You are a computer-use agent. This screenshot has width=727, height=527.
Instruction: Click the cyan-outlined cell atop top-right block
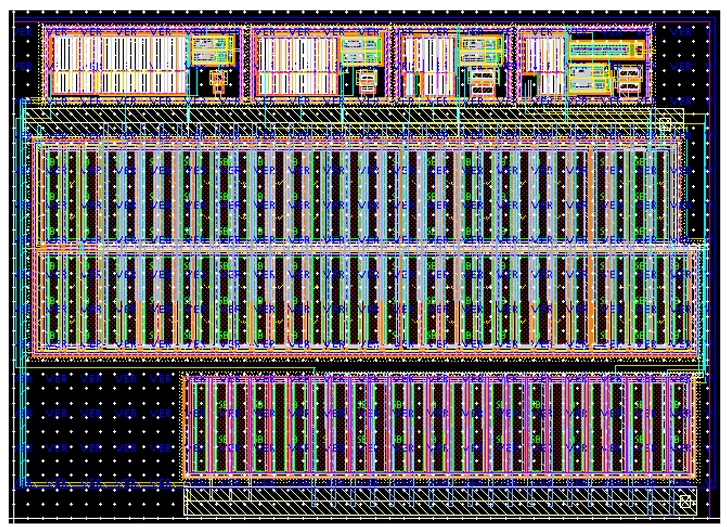(x=602, y=47)
